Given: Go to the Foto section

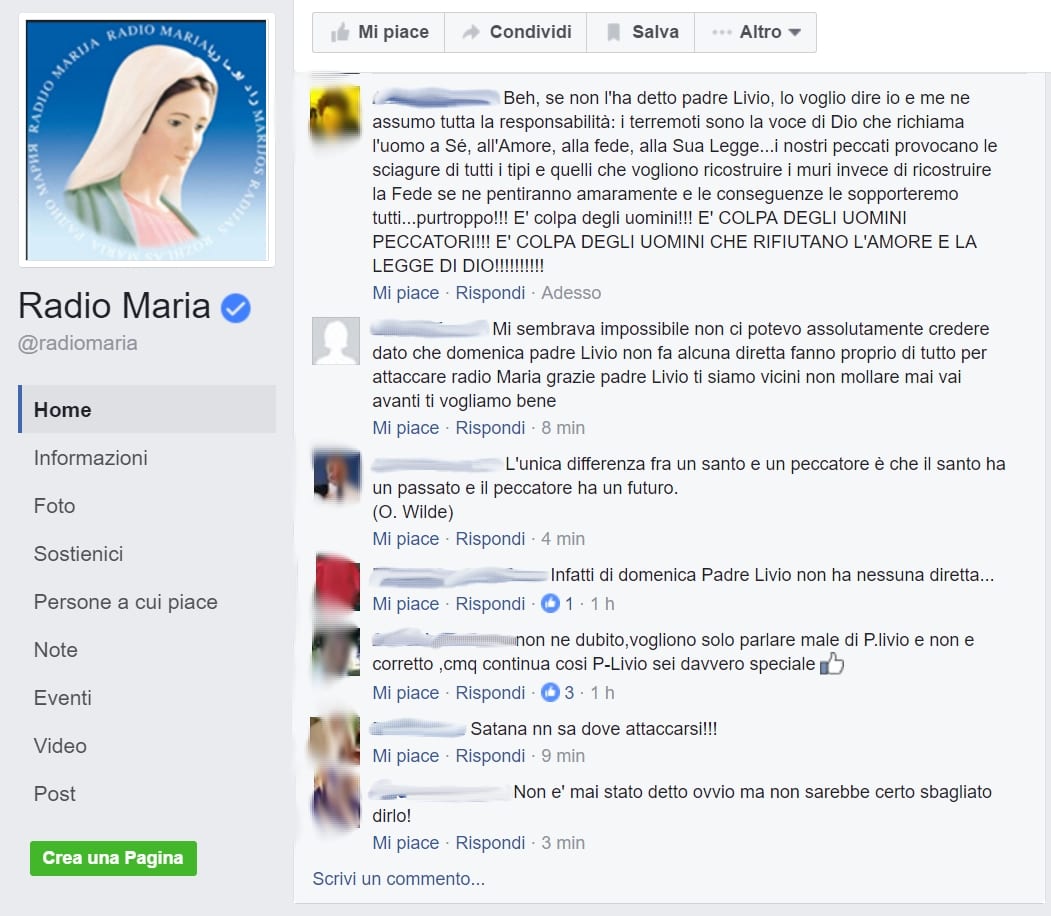Looking at the screenshot, I should tap(54, 506).
